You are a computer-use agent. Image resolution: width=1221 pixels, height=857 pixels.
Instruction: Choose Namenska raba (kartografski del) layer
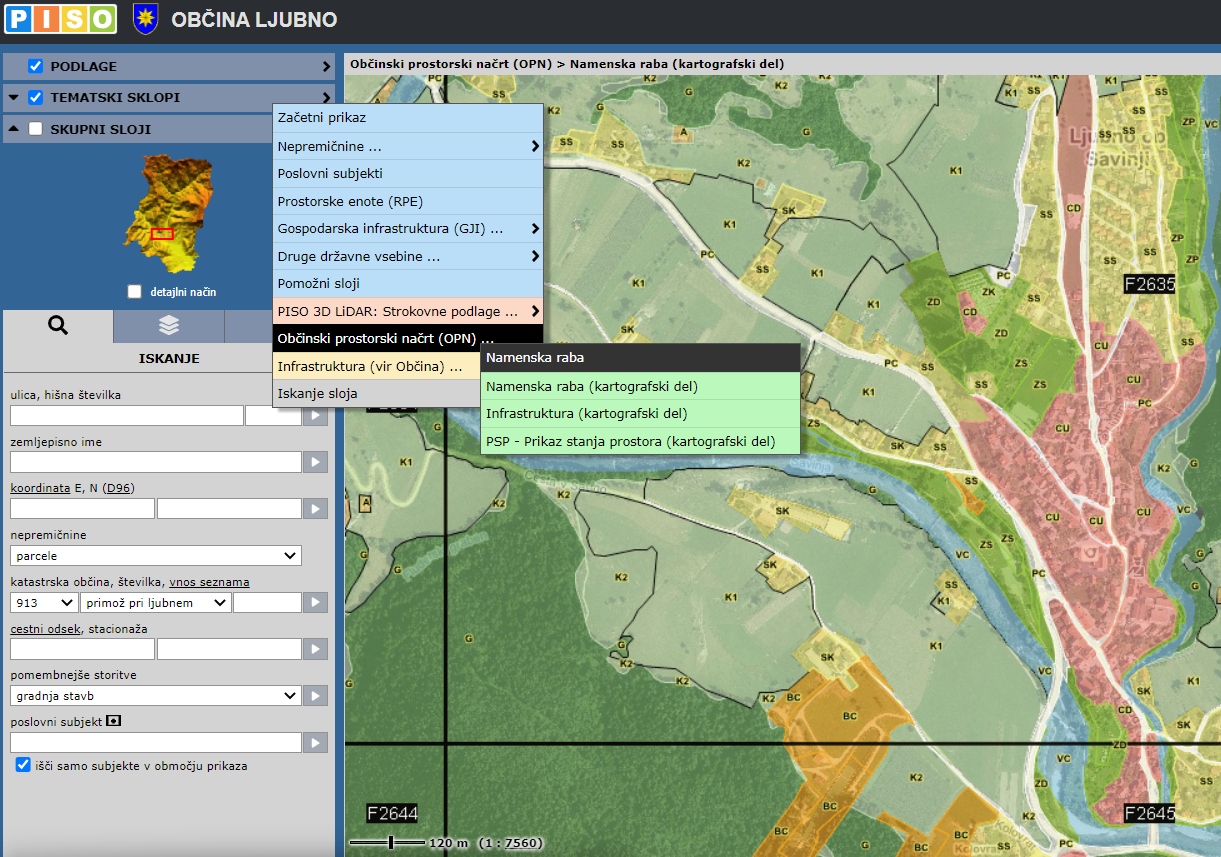[x=640, y=386]
